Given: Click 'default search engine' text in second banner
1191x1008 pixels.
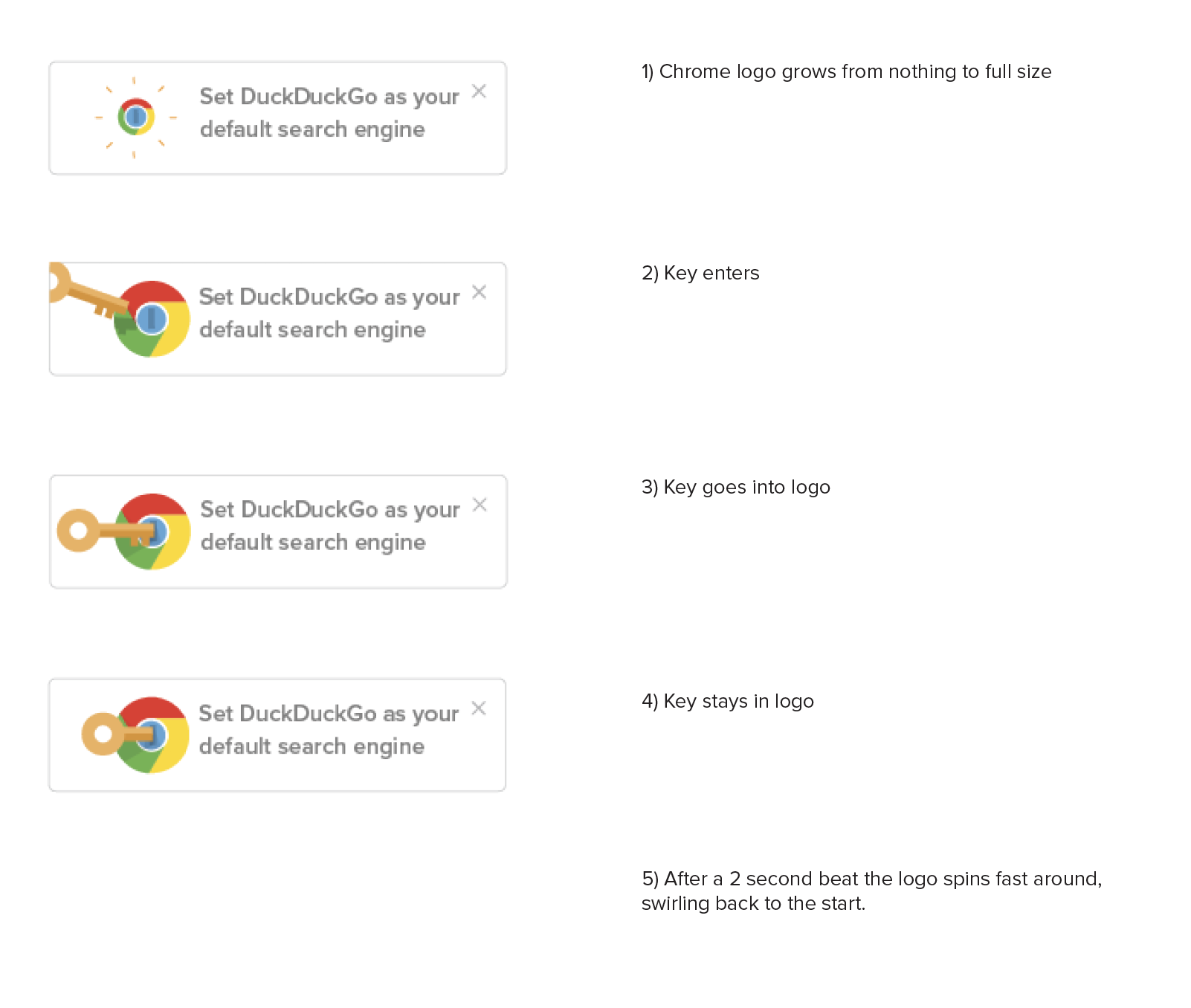Looking at the screenshot, I should [x=312, y=330].
